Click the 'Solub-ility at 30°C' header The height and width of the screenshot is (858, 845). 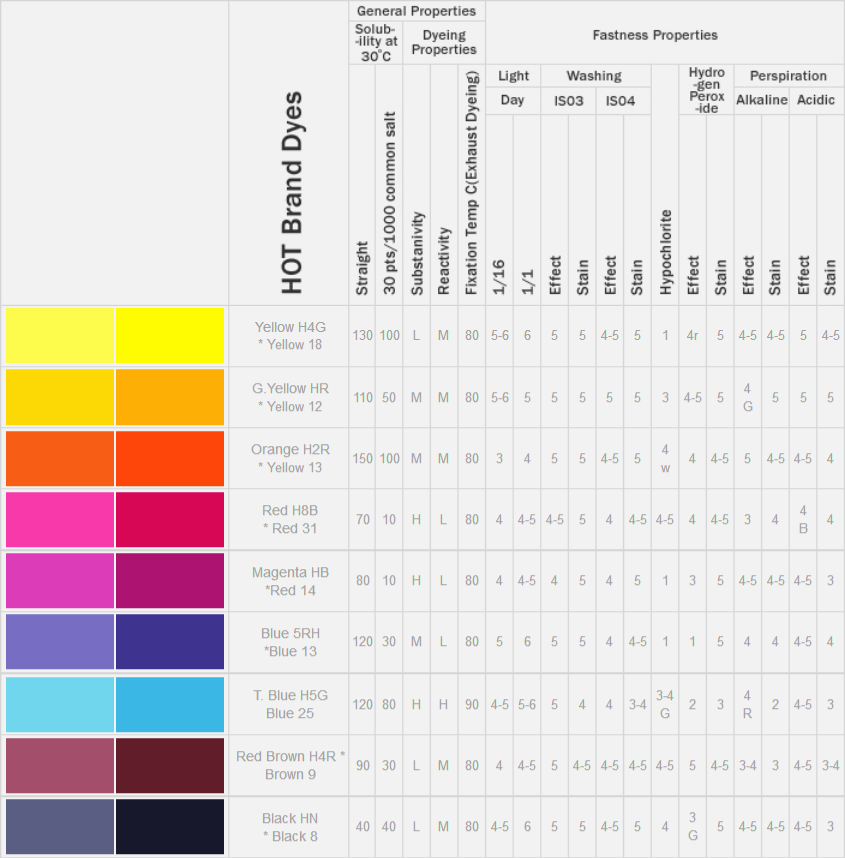(x=376, y=43)
